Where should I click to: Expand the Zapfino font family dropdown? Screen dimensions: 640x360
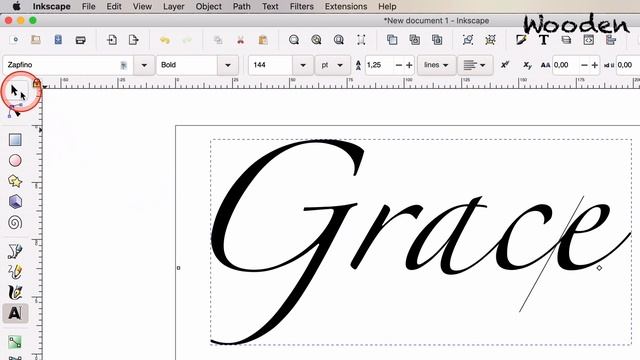tap(144, 65)
